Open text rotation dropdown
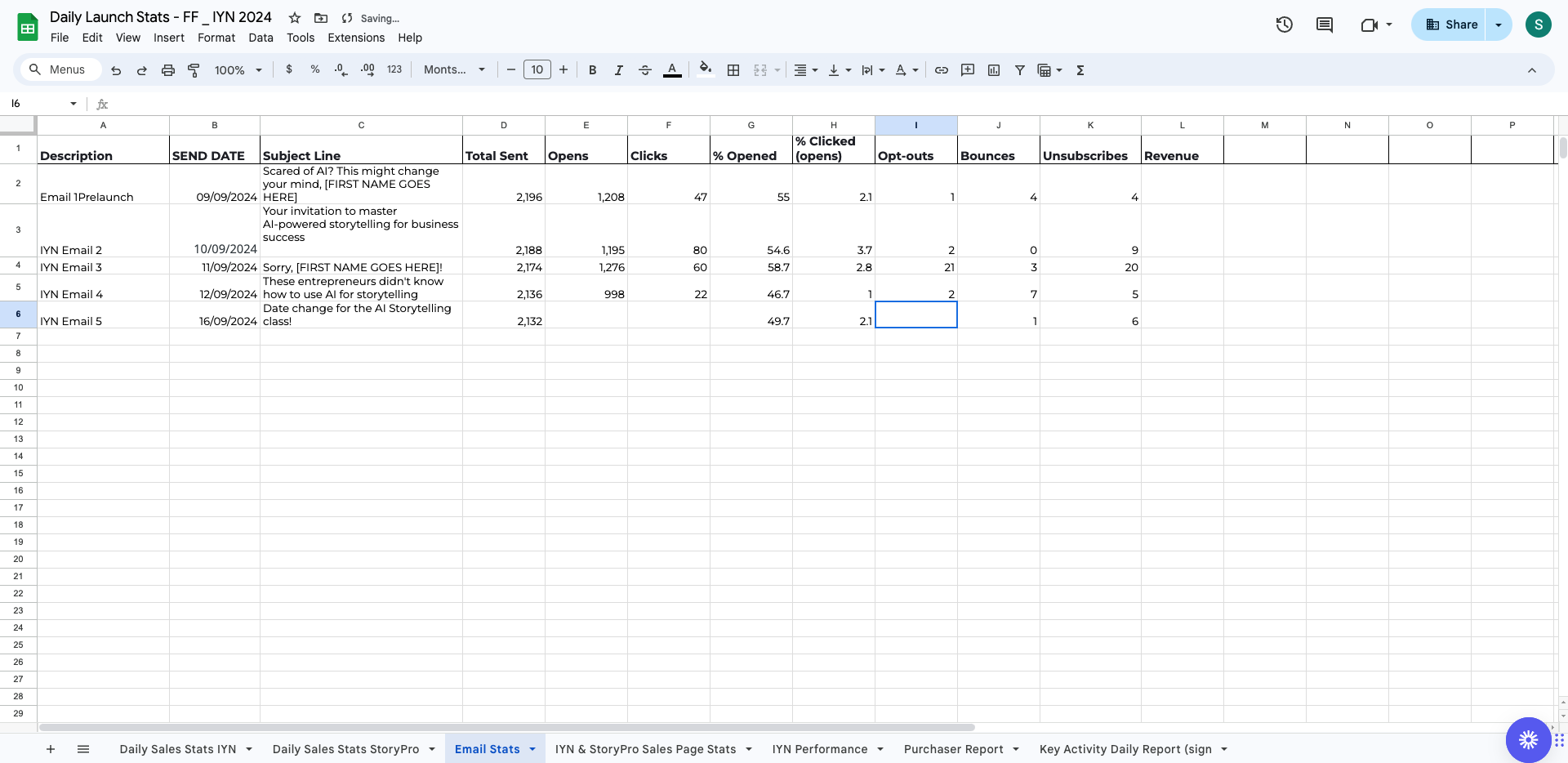Viewport: 1568px width, 763px height. point(906,70)
